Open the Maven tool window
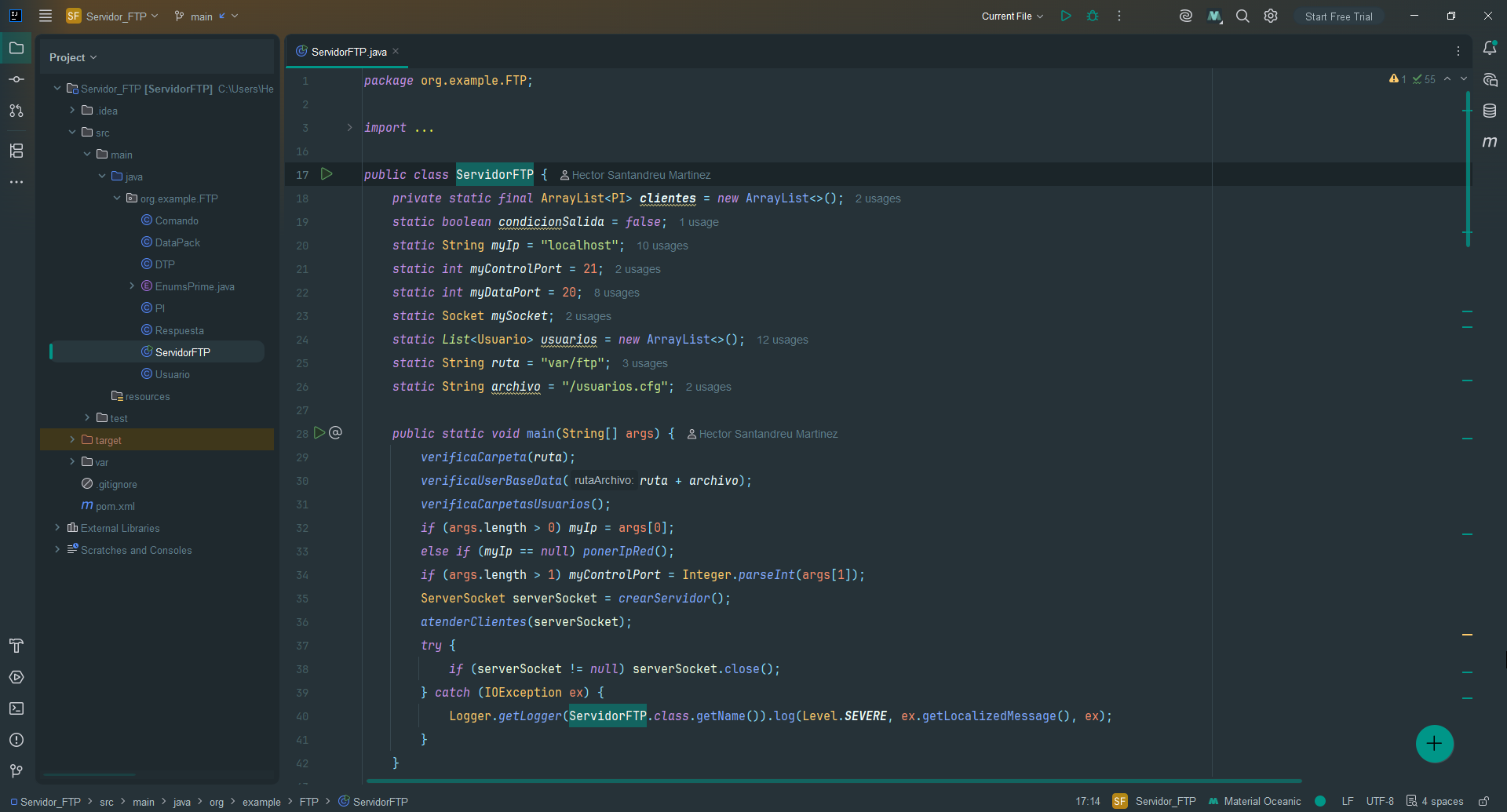1507x812 pixels. 1490,142
